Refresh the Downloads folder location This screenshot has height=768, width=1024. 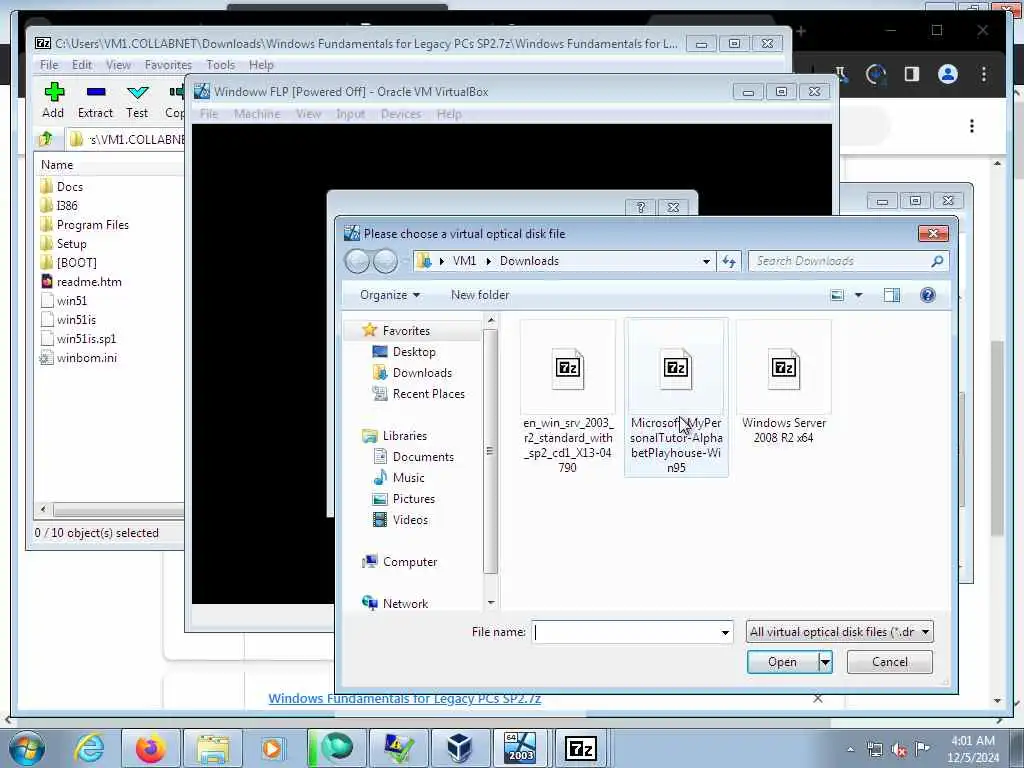tap(729, 261)
